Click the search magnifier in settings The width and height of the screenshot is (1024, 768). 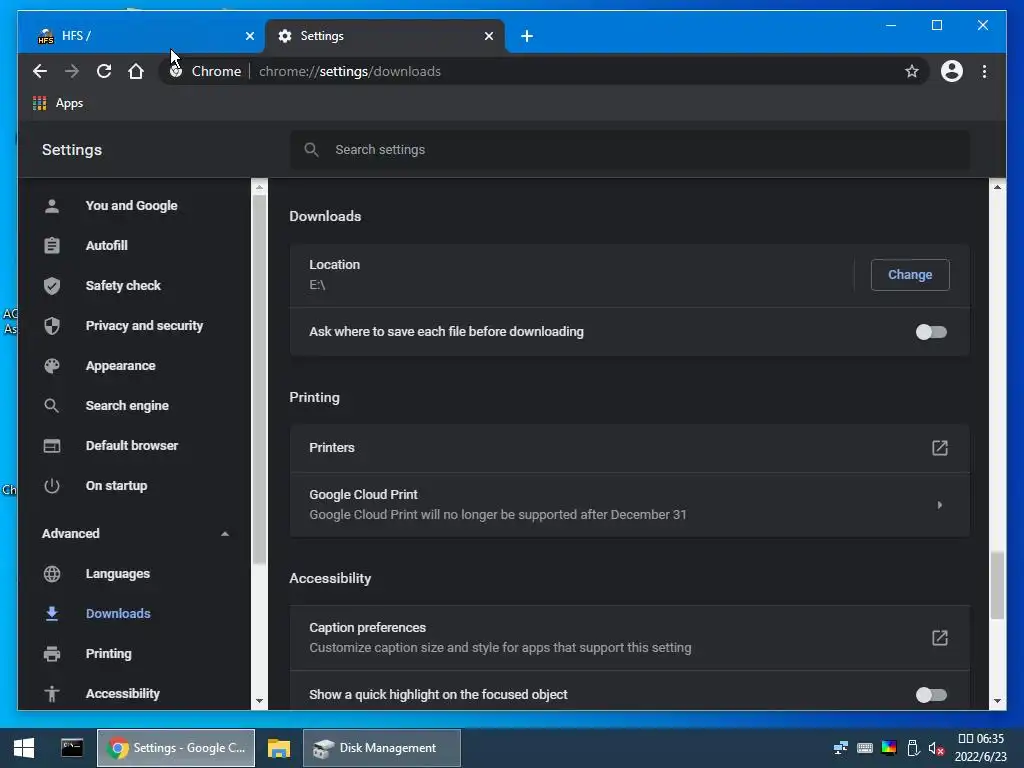pyautogui.click(x=312, y=150)
